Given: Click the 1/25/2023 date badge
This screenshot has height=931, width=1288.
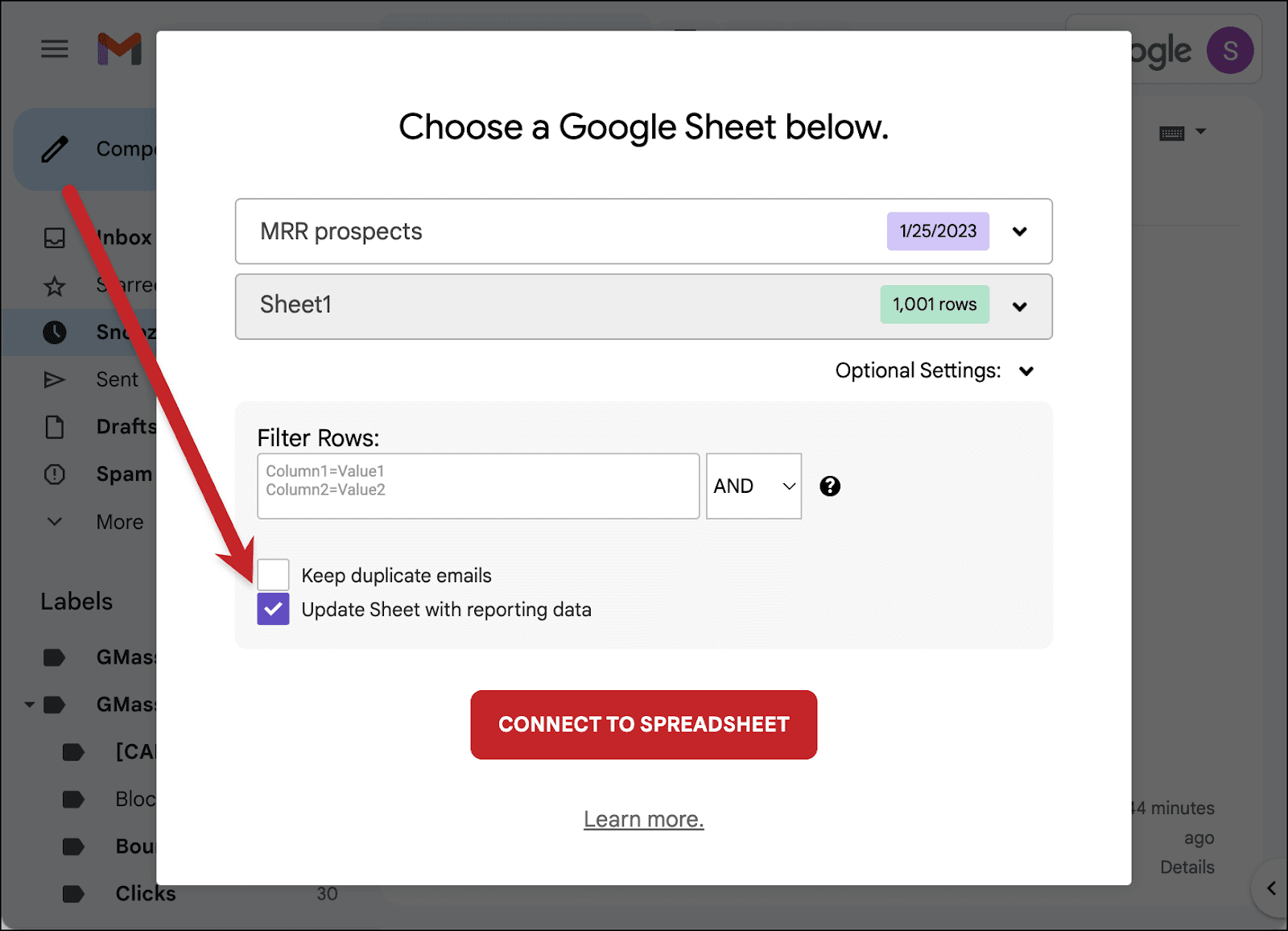Looking at the screenshot, I should (938, 231).
